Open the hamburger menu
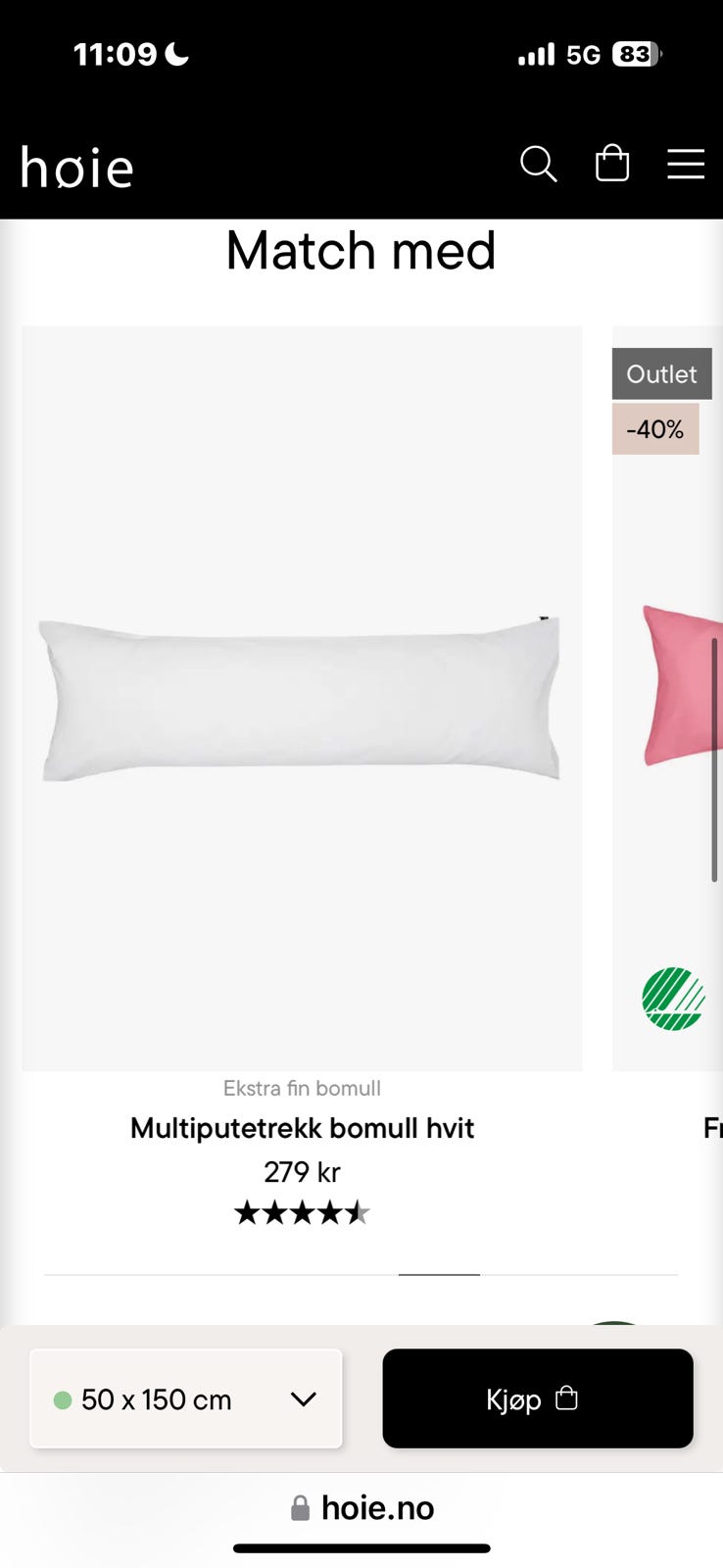 coord(686,164)
